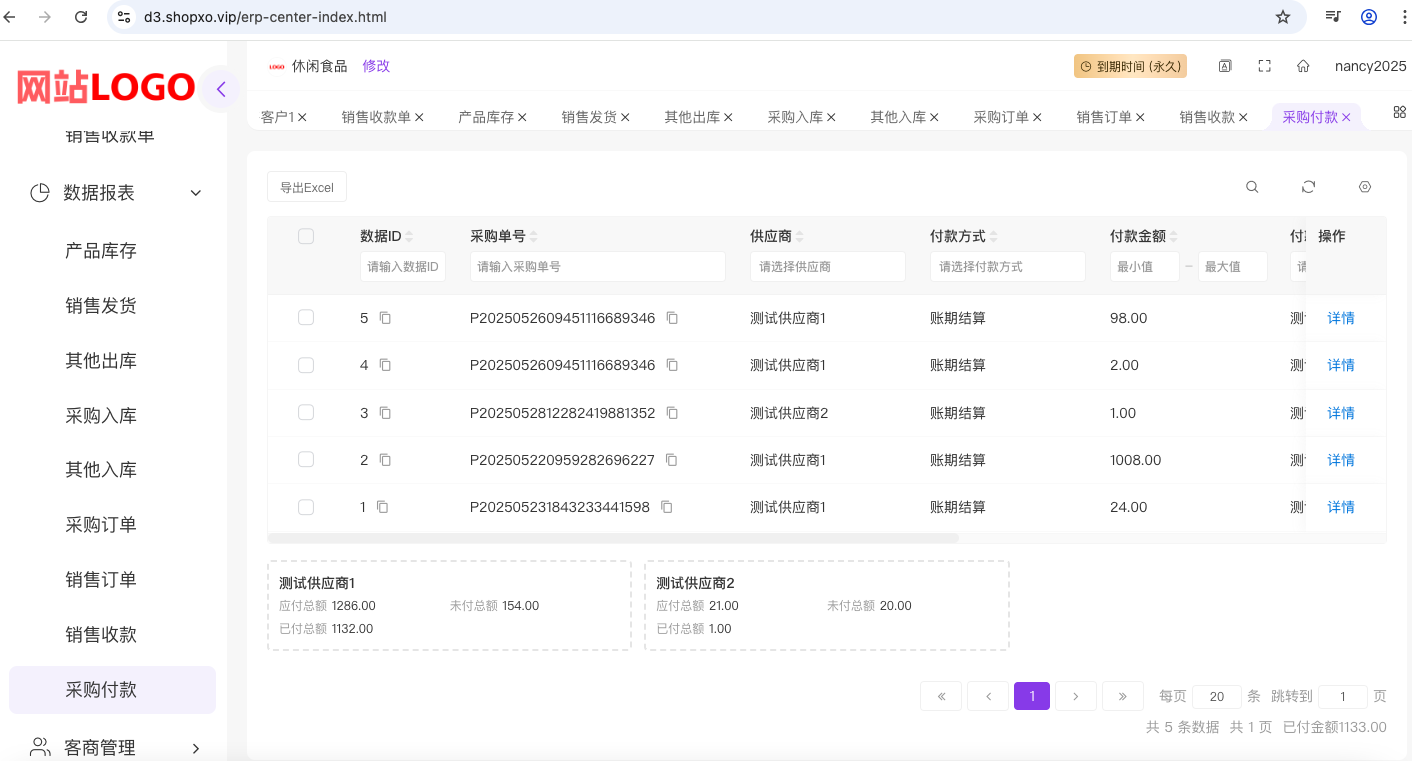Switch to the 采购订单 tab
The image size is (1412, 761).
[1001, 117]
